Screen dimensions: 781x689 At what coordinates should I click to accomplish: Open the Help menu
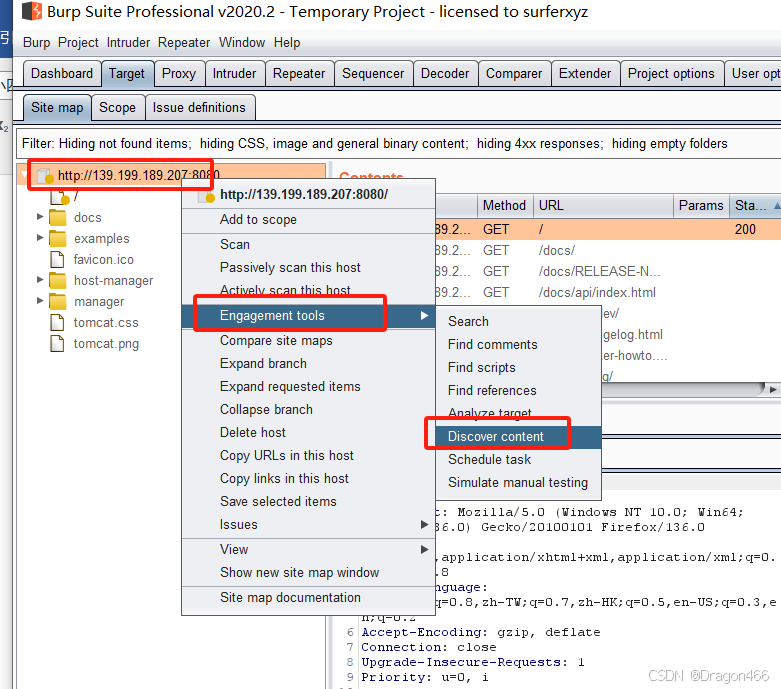point(287,42)
